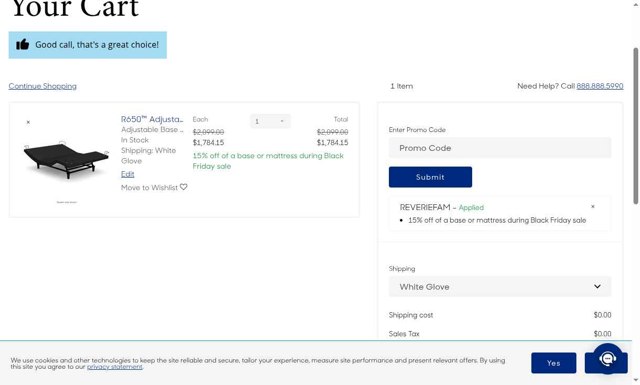This screenshot has width=640, height=385.
Task: Click the green 15% off Black Friday item text
Action: [x=268, y=161]
